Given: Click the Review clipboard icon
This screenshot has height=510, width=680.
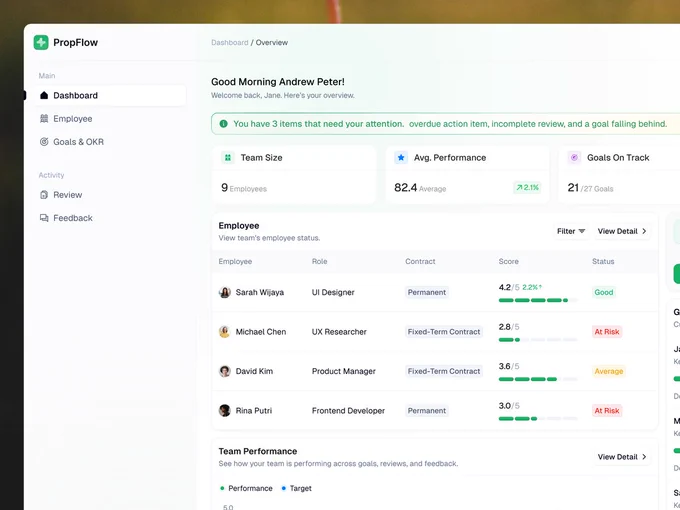Looking at the screenshot, I should pos(44,195).
